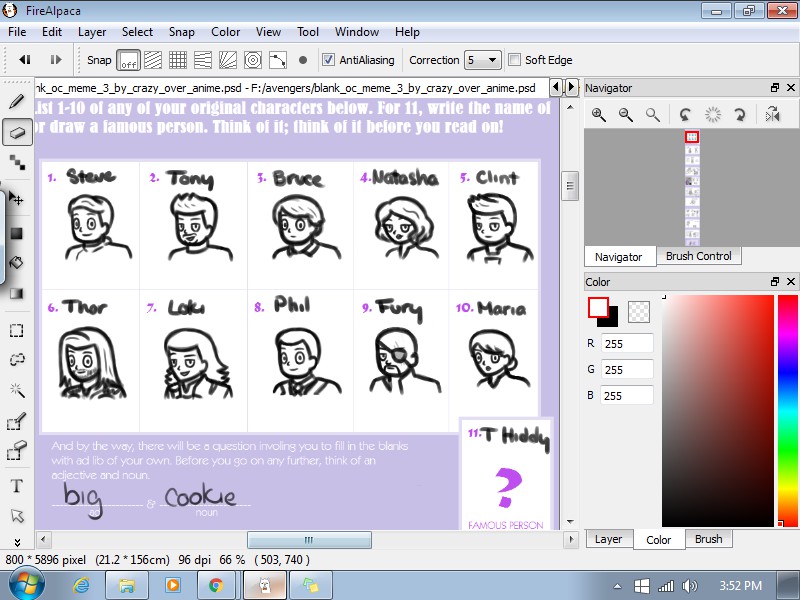Viewport: 800px width, 600px height.
Task: Turn Snap off
Action: tap(128, 60)
